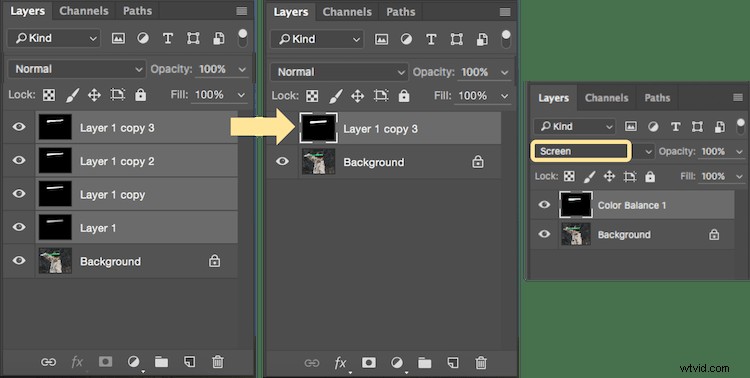Viewport: 750px width, 378px height.
Task: Lock position icon in right panel
Action: click(609, 177)
